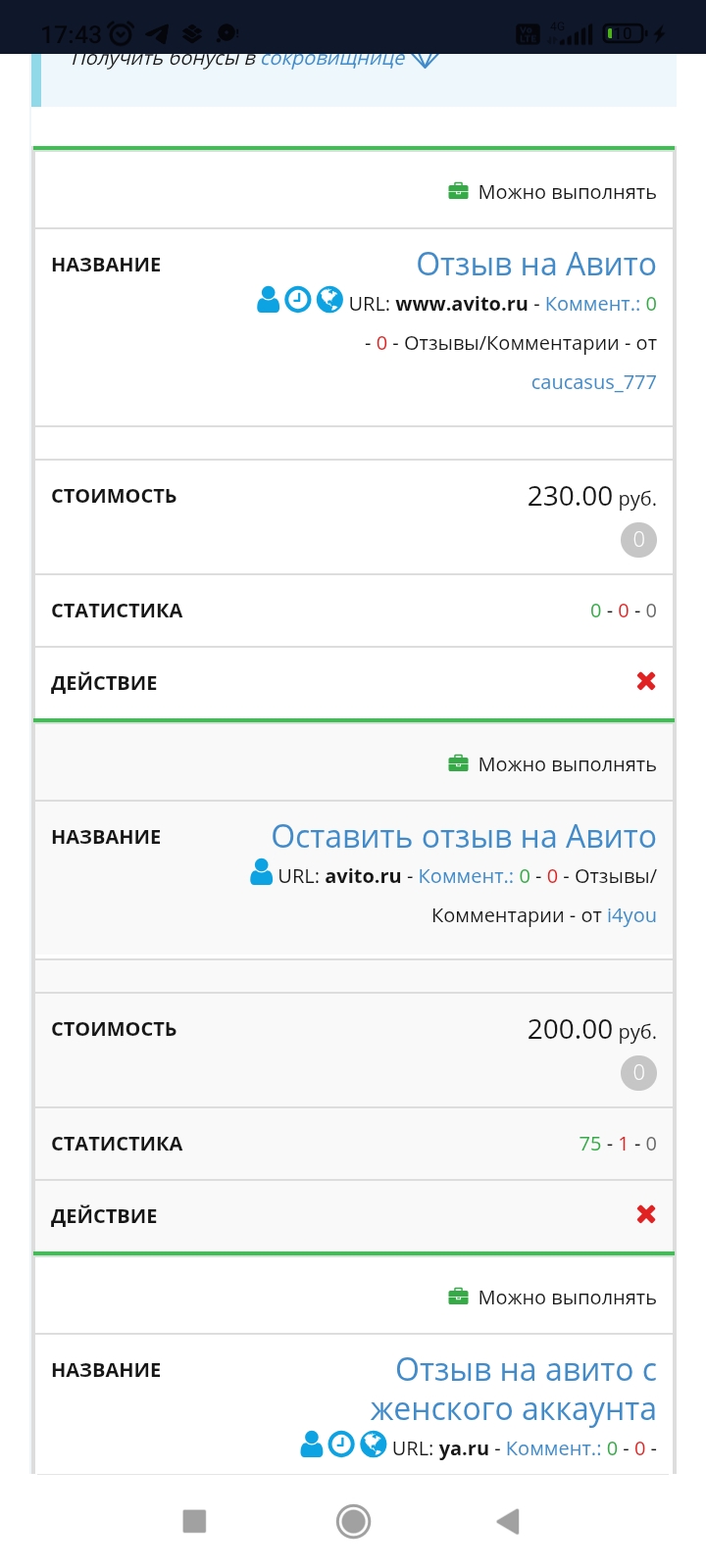Screen dimensions: 706x1568
Task: Visit the caucasus_777 author profile
Action: [x=593, y=382]
